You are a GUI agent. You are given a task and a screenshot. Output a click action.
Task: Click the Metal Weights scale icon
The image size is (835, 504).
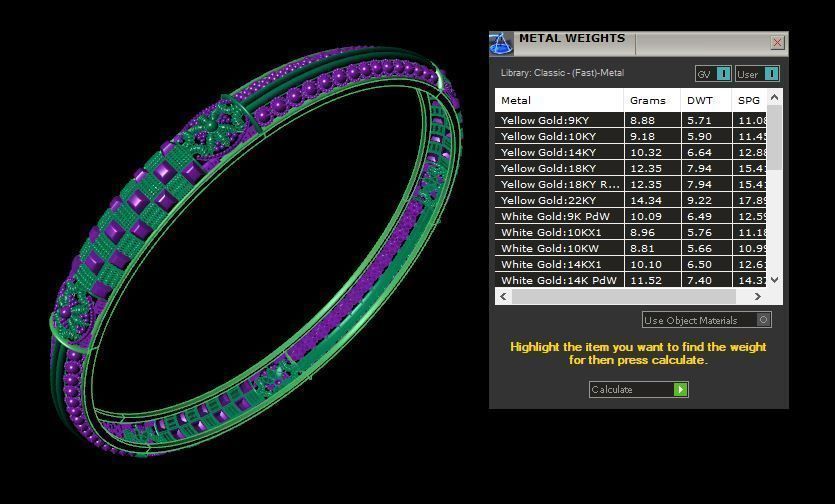coord(501,44)
